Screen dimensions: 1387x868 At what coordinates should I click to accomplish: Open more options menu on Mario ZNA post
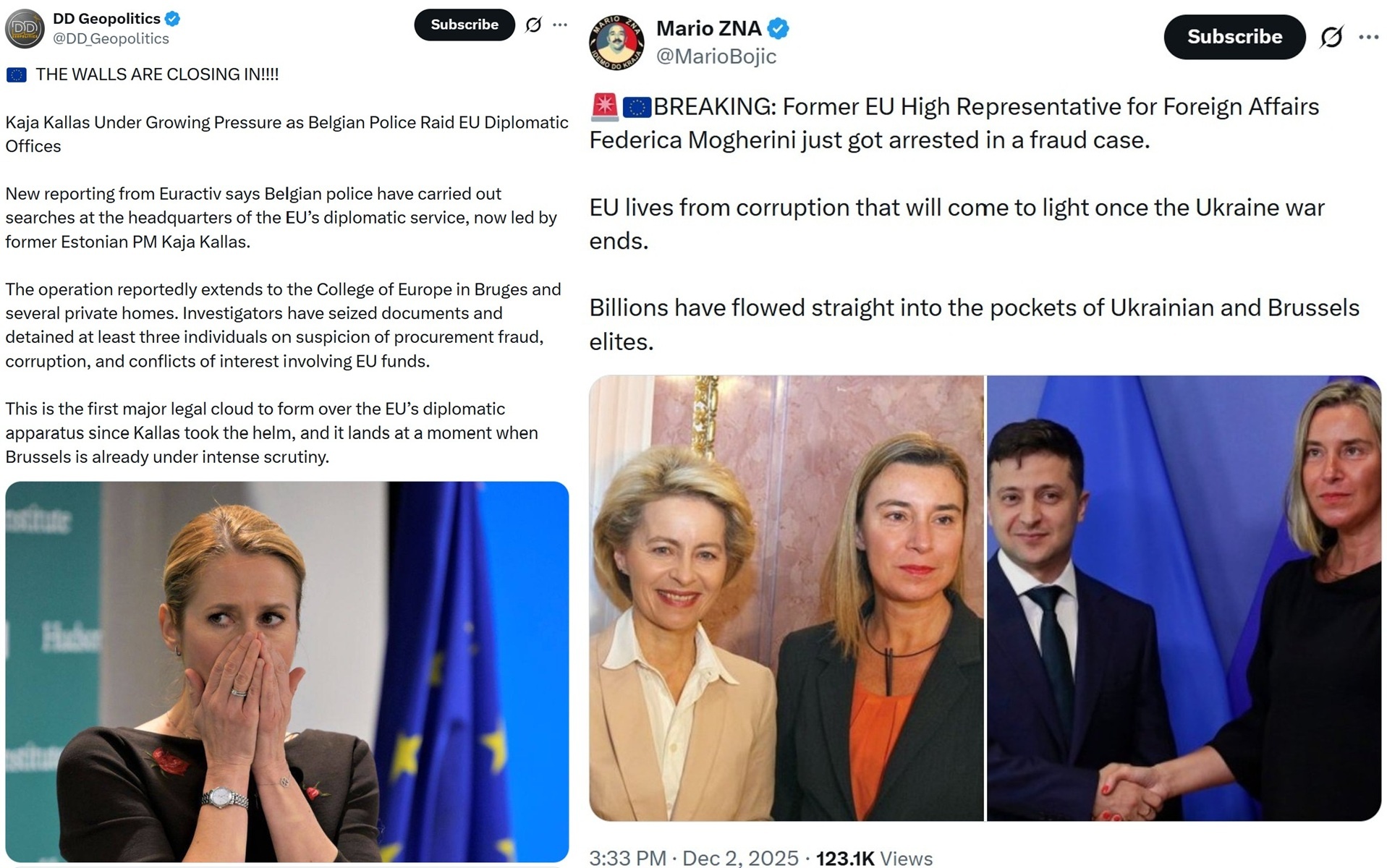1368,37
